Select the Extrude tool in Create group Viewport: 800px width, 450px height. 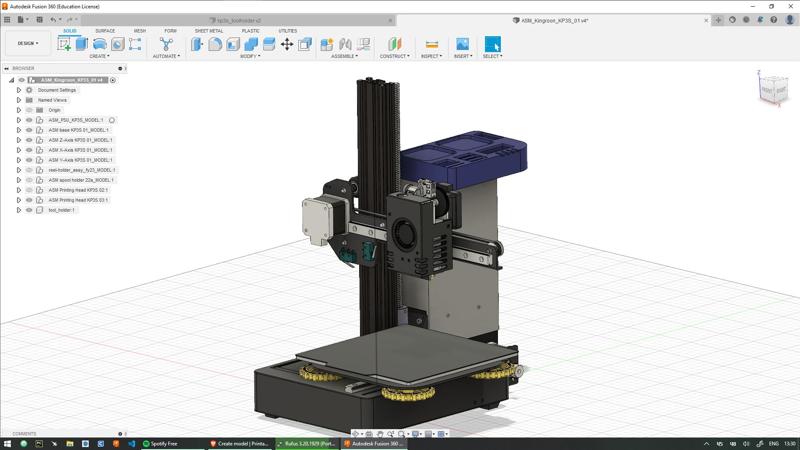click(82, 44)
